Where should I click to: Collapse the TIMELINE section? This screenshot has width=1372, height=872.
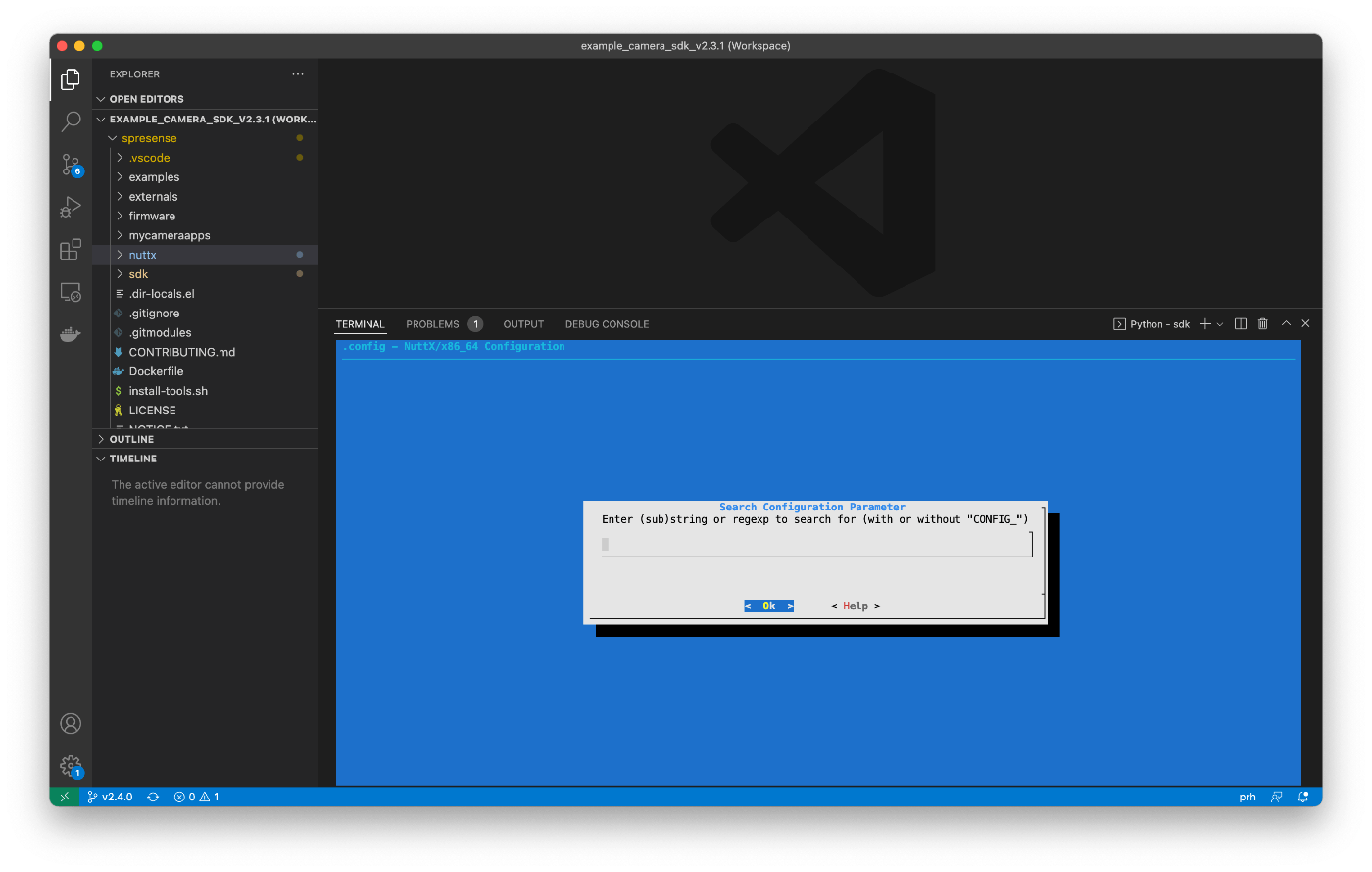click(206, 459)
